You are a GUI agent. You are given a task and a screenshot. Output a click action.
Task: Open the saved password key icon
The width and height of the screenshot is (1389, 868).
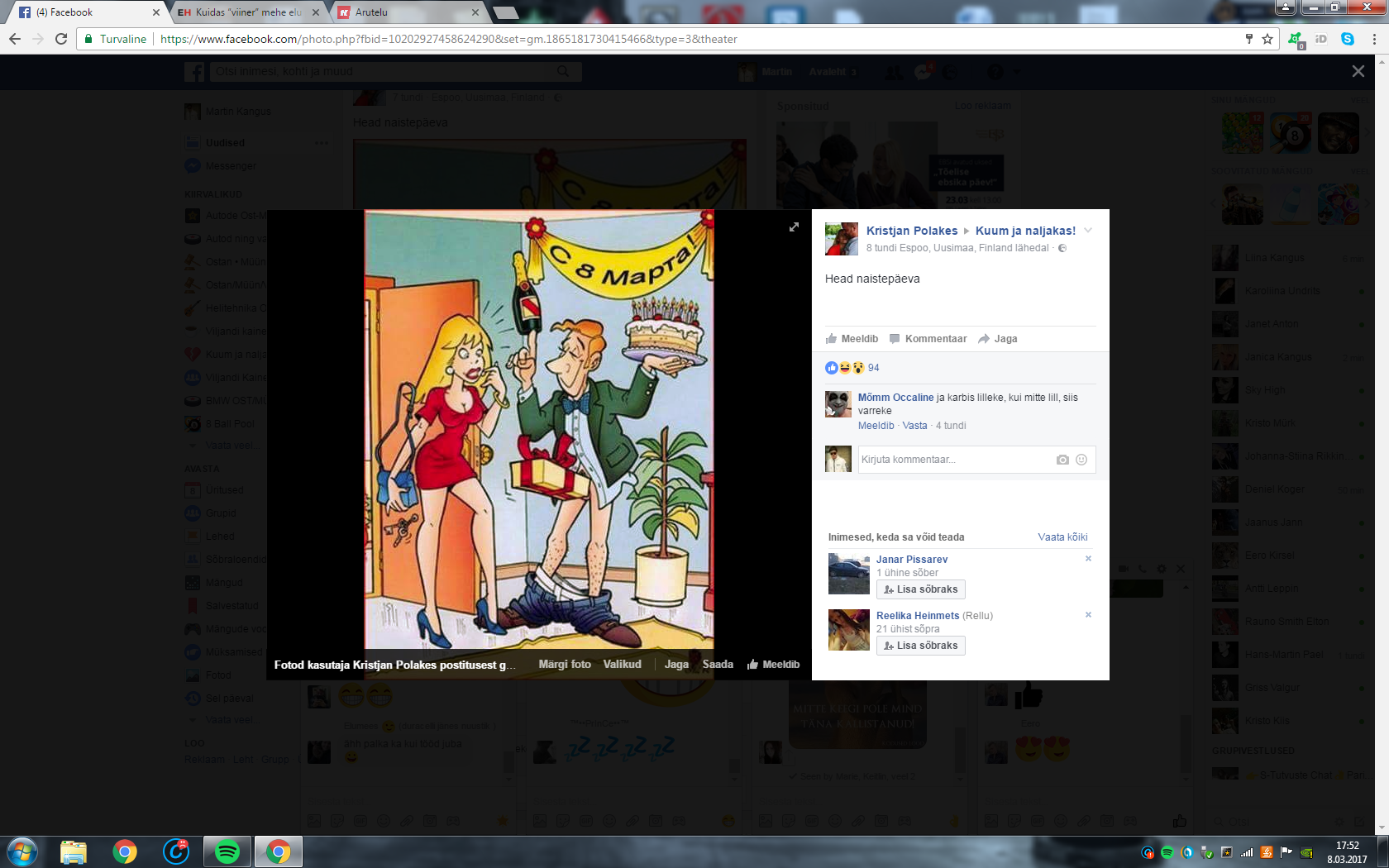[1248, 39]
